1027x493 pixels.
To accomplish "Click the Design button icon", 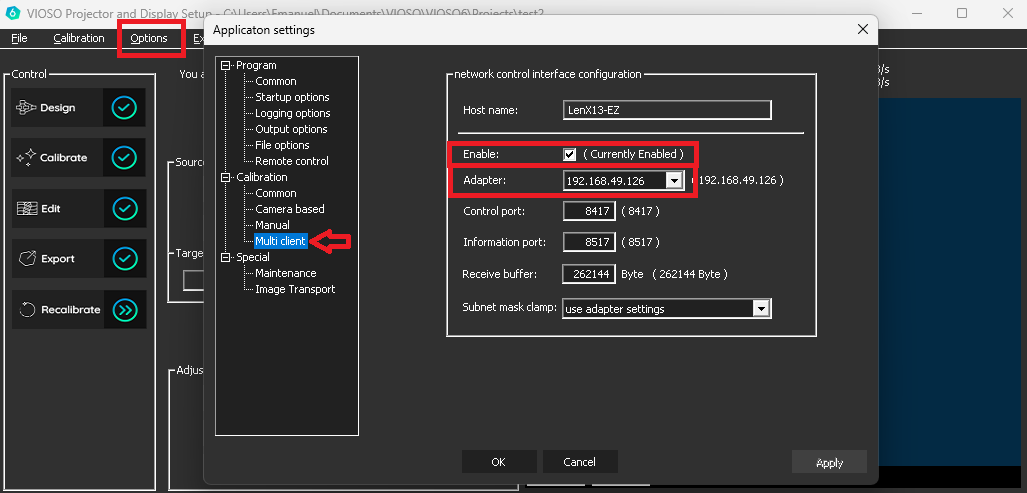I will coord(27,108).
